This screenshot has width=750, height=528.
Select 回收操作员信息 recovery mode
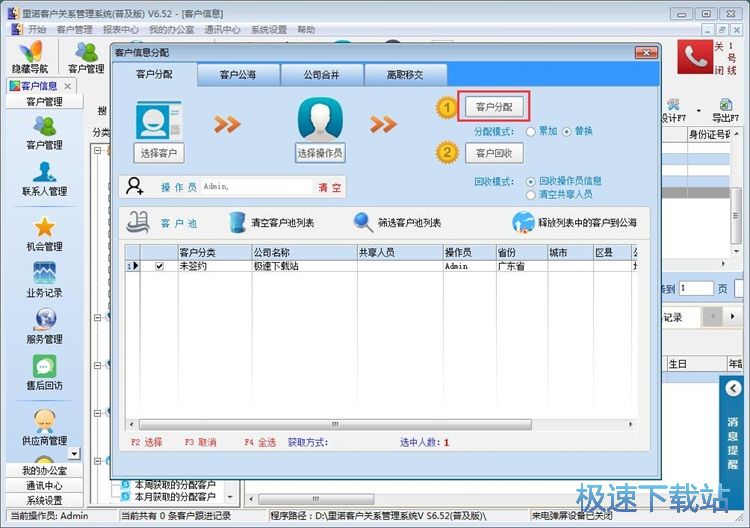pos(530,181)
